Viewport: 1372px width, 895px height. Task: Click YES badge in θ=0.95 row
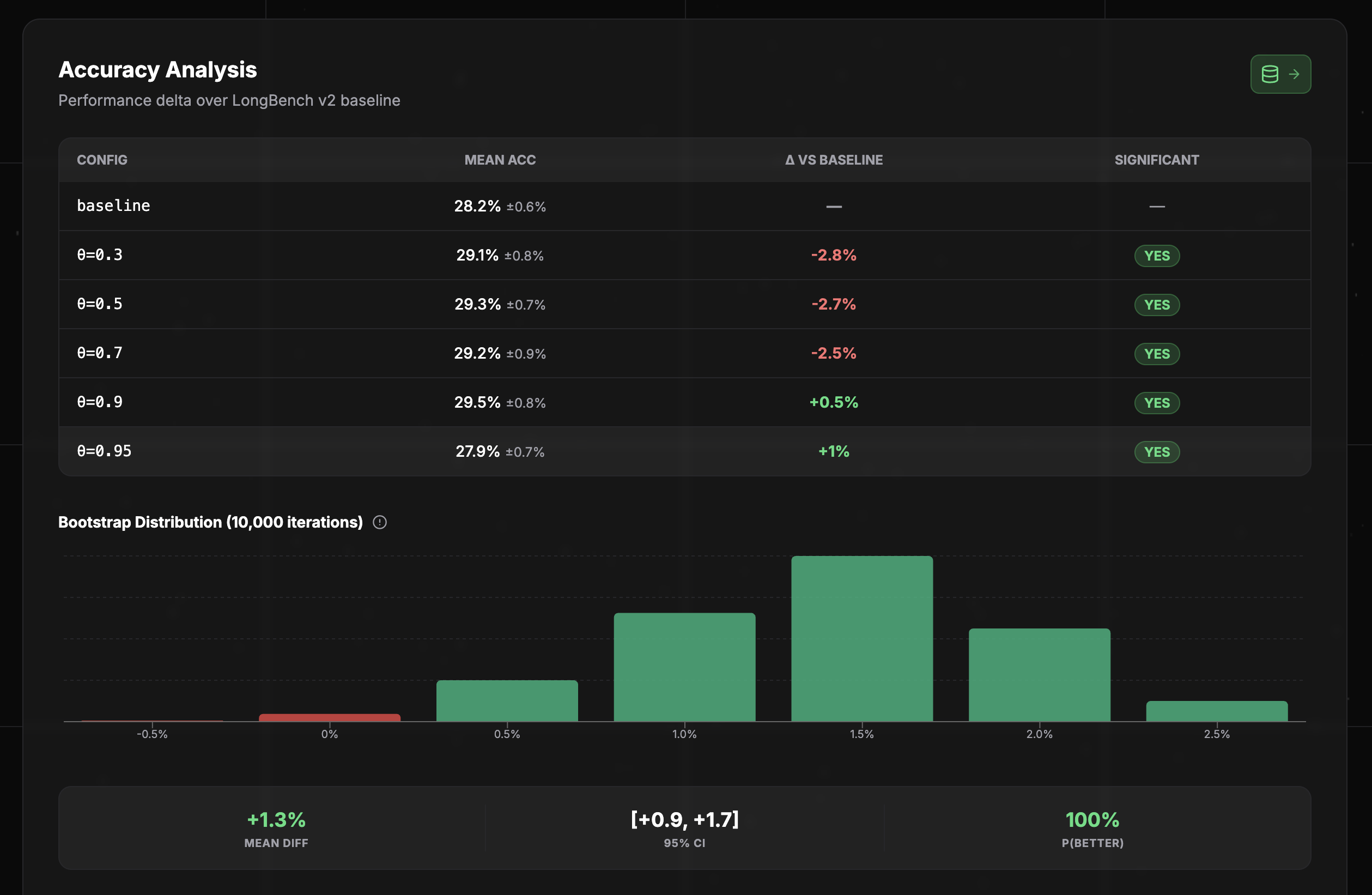coord(1156,451)
